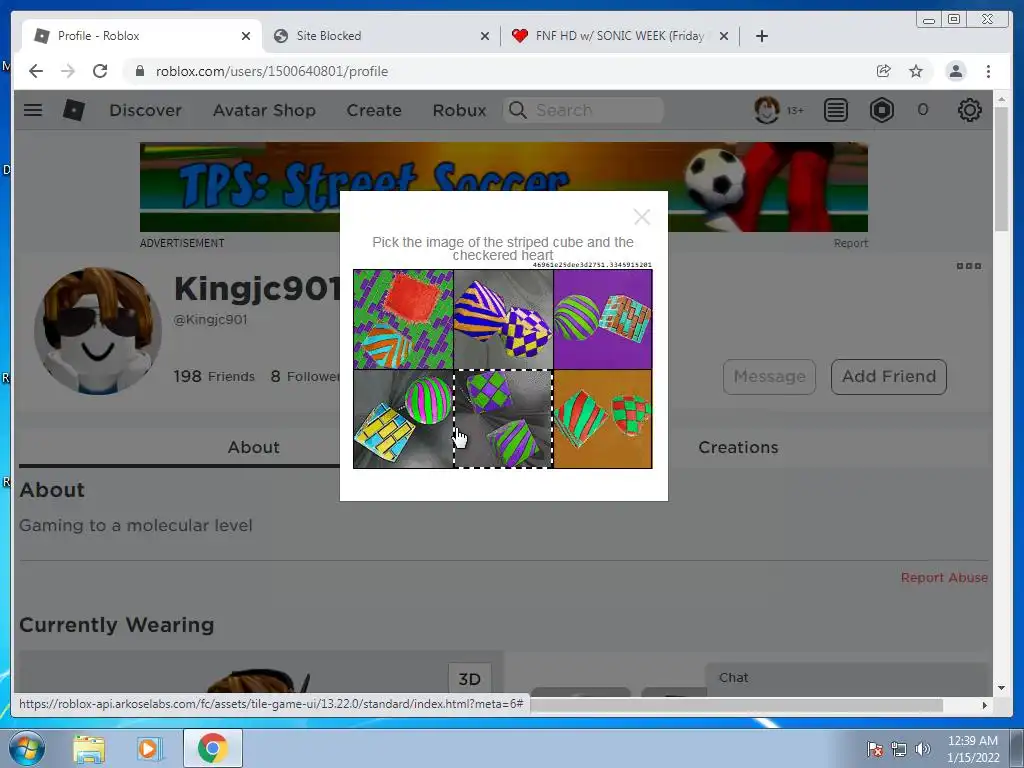Bookmark this page with the star icon
This screenshot has width=1024, height=768.
coord(916,71)
